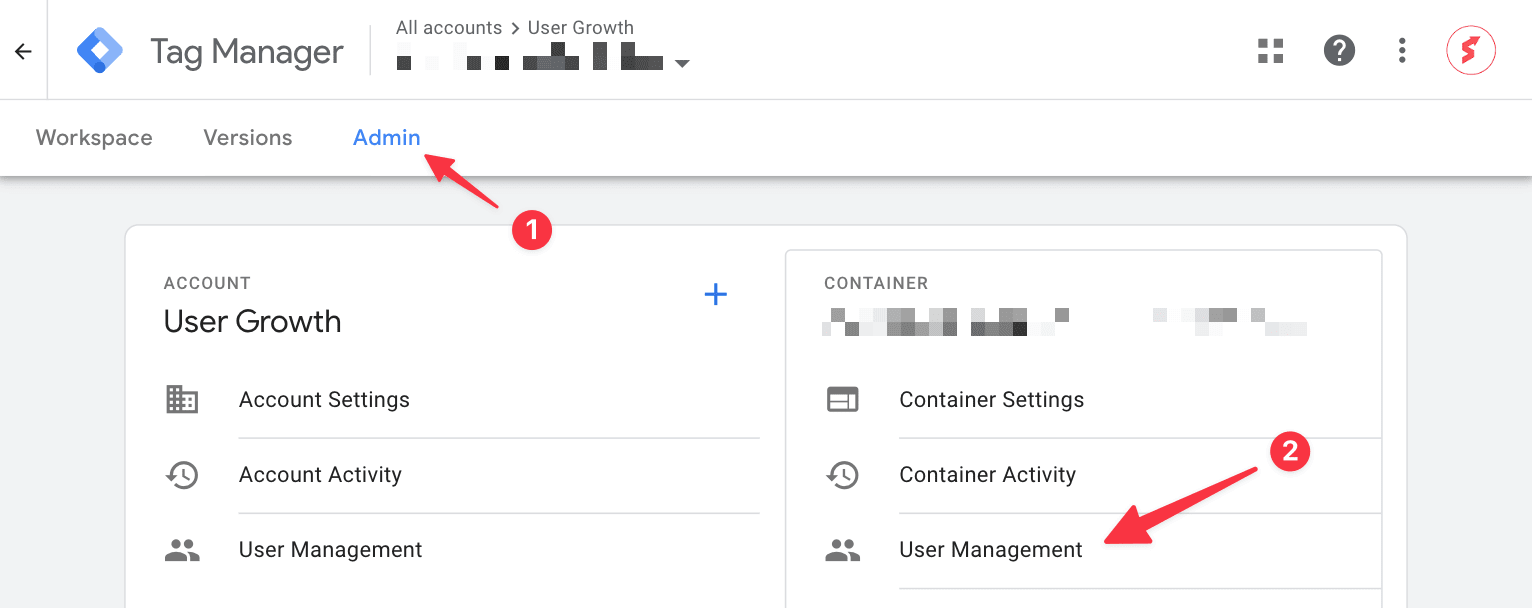The image size is (1532, 608).
Task: Open the Admin tab
Action: pyautogui.click(x=386, y=138)
